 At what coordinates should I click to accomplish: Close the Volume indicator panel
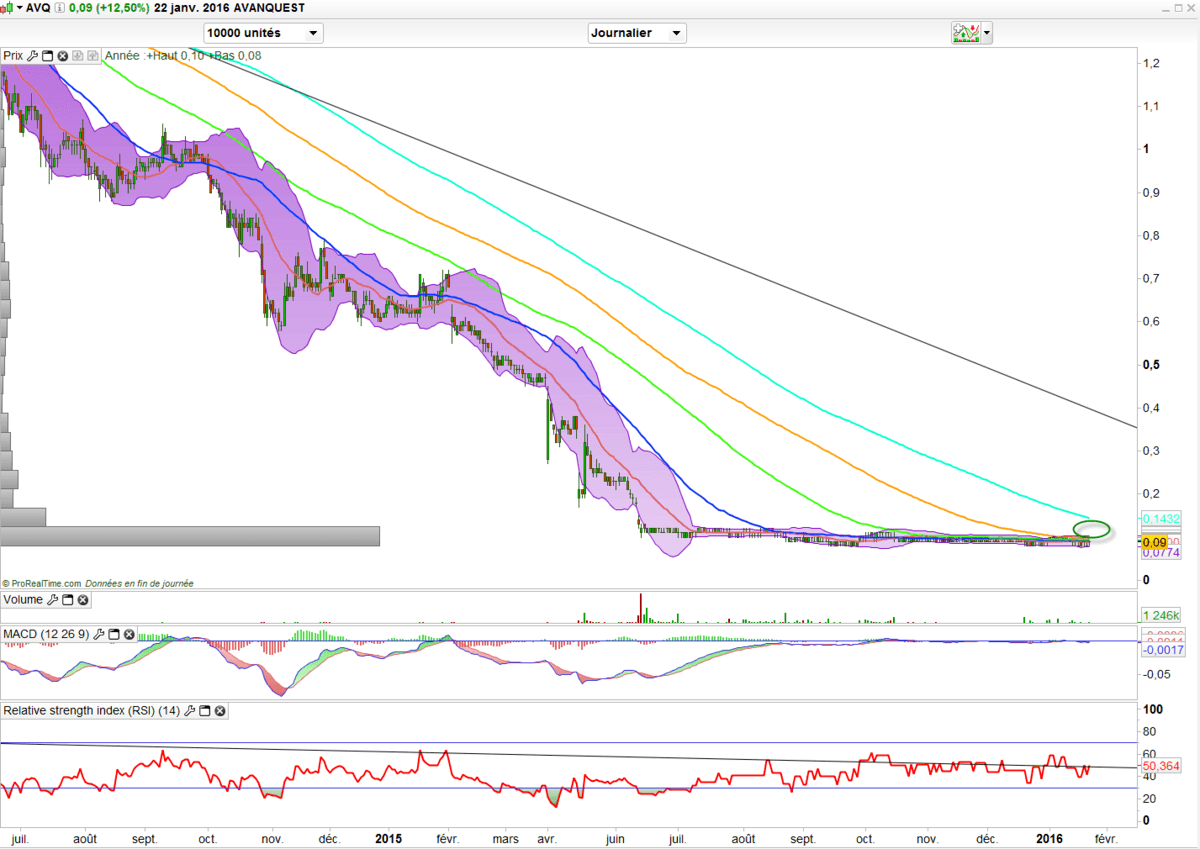click(x=83, y=600)
